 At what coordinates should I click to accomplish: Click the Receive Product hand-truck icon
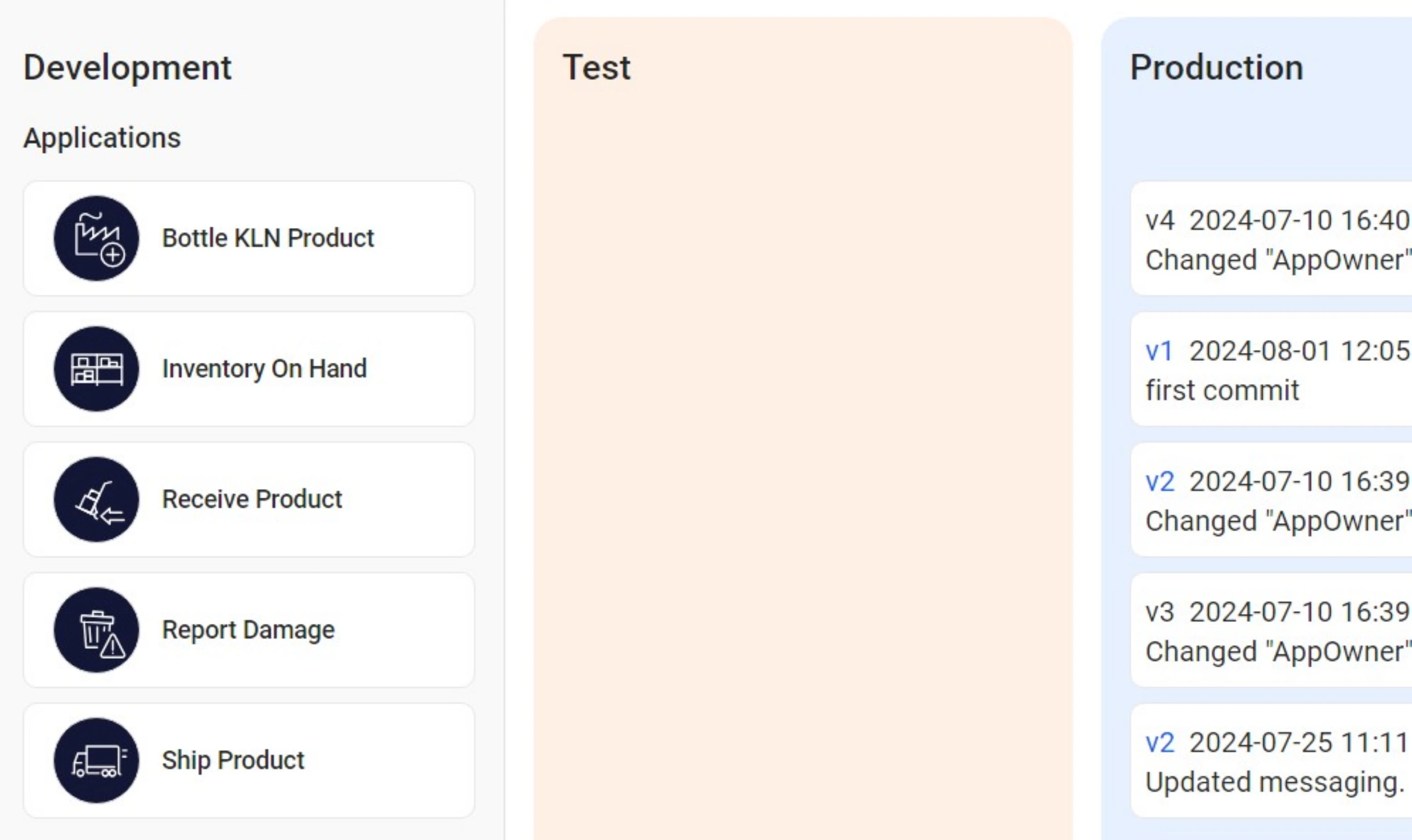96,499
